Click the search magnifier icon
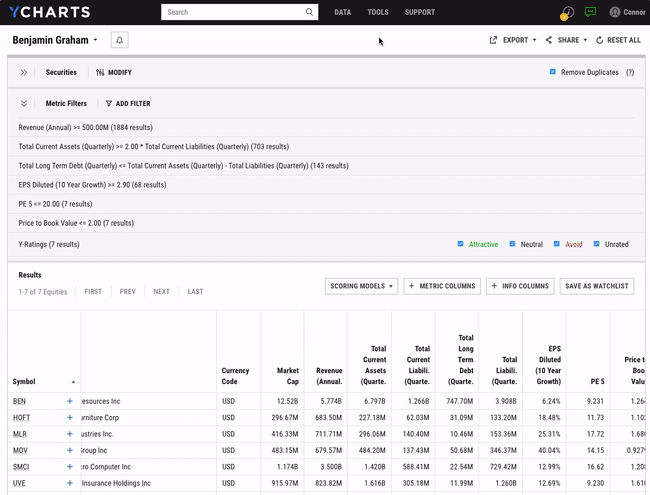650x495 pixels. pos(309,12)
